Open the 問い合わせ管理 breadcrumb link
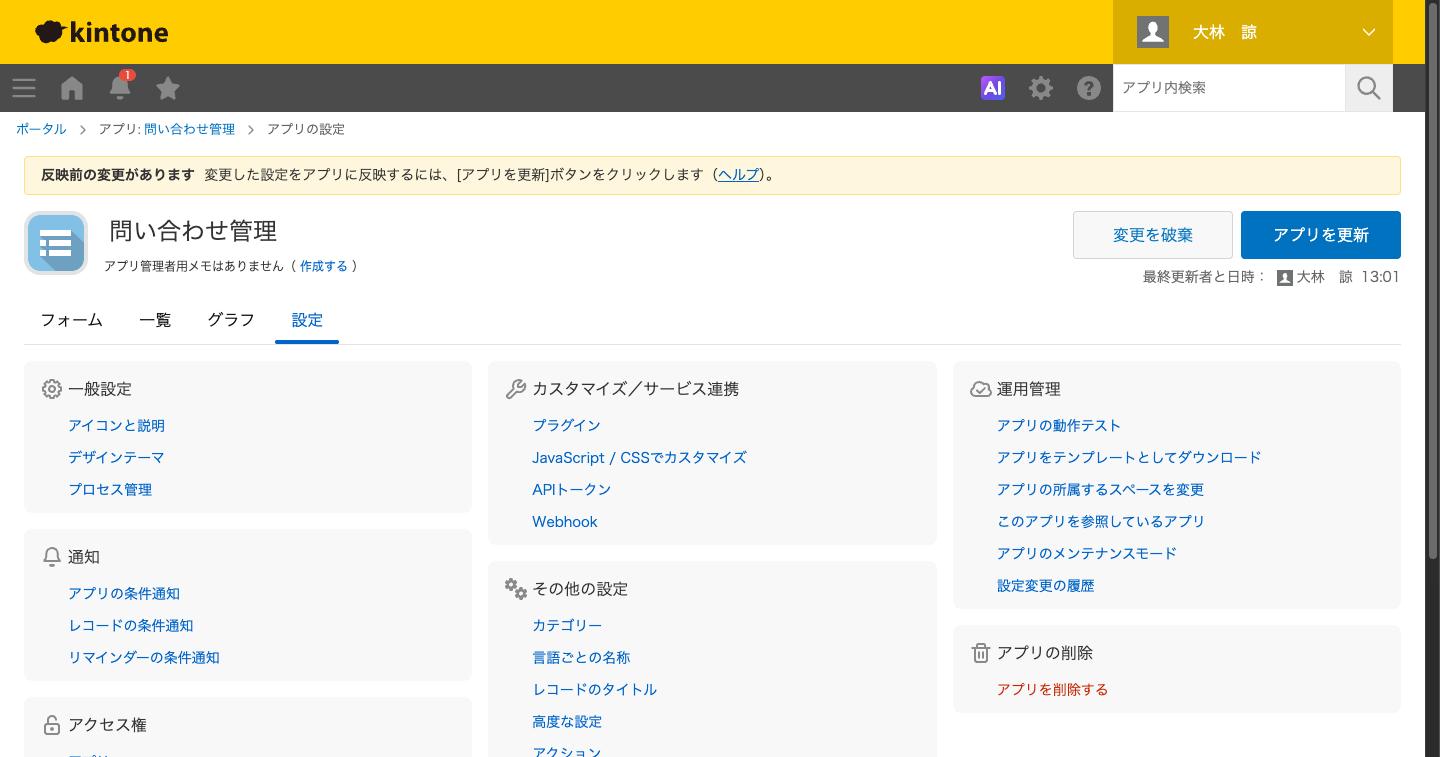 click(189, 129)
